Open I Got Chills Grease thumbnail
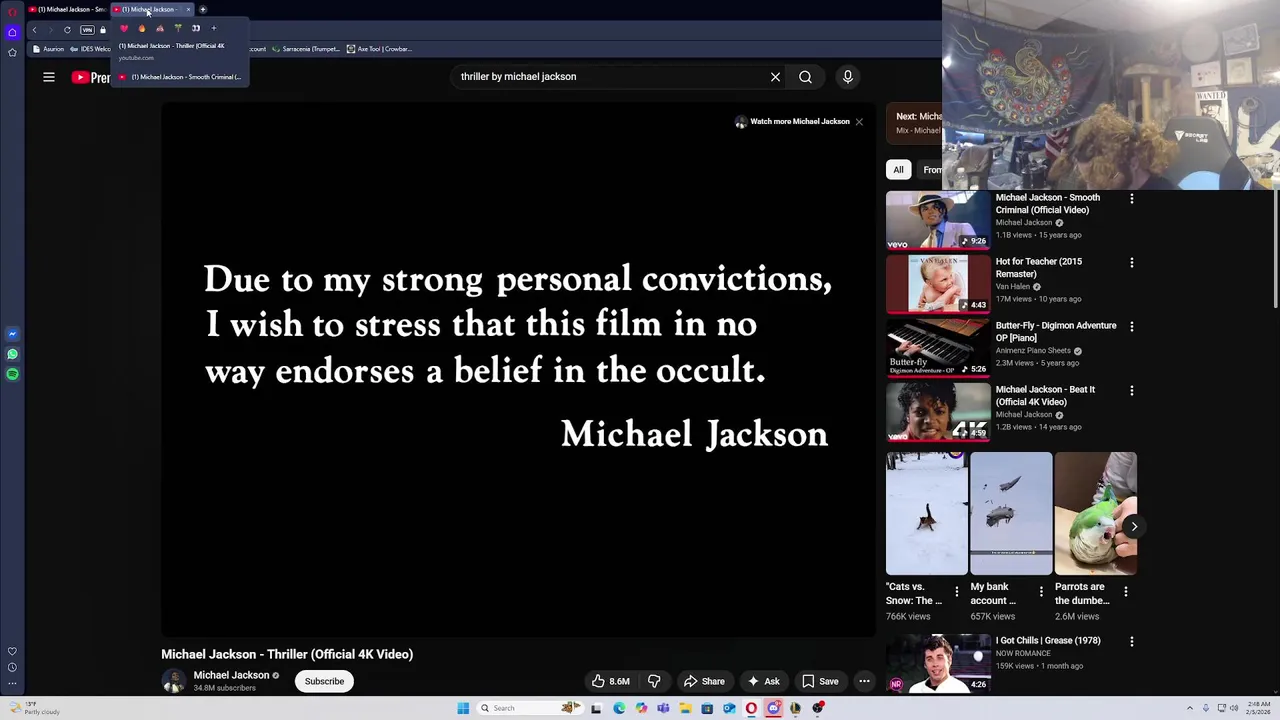1280x720 pixels. point(938,662)
